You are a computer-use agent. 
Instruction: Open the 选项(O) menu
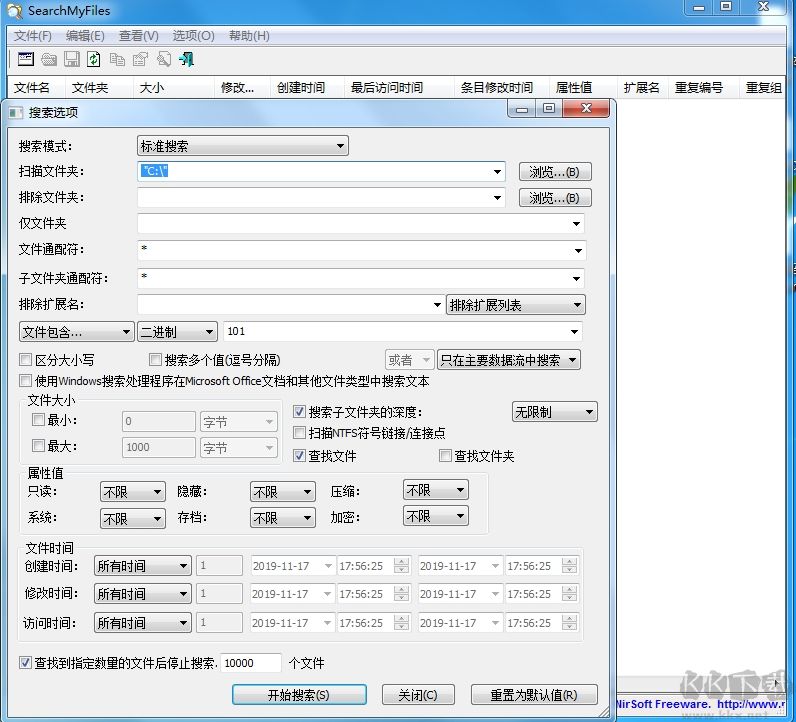193,36
